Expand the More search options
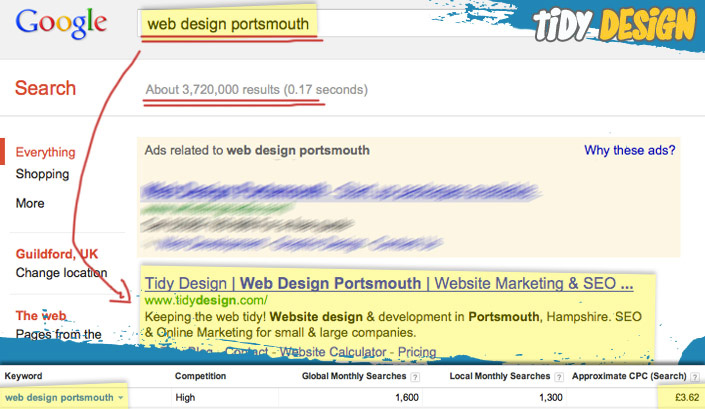 [30, 203]
